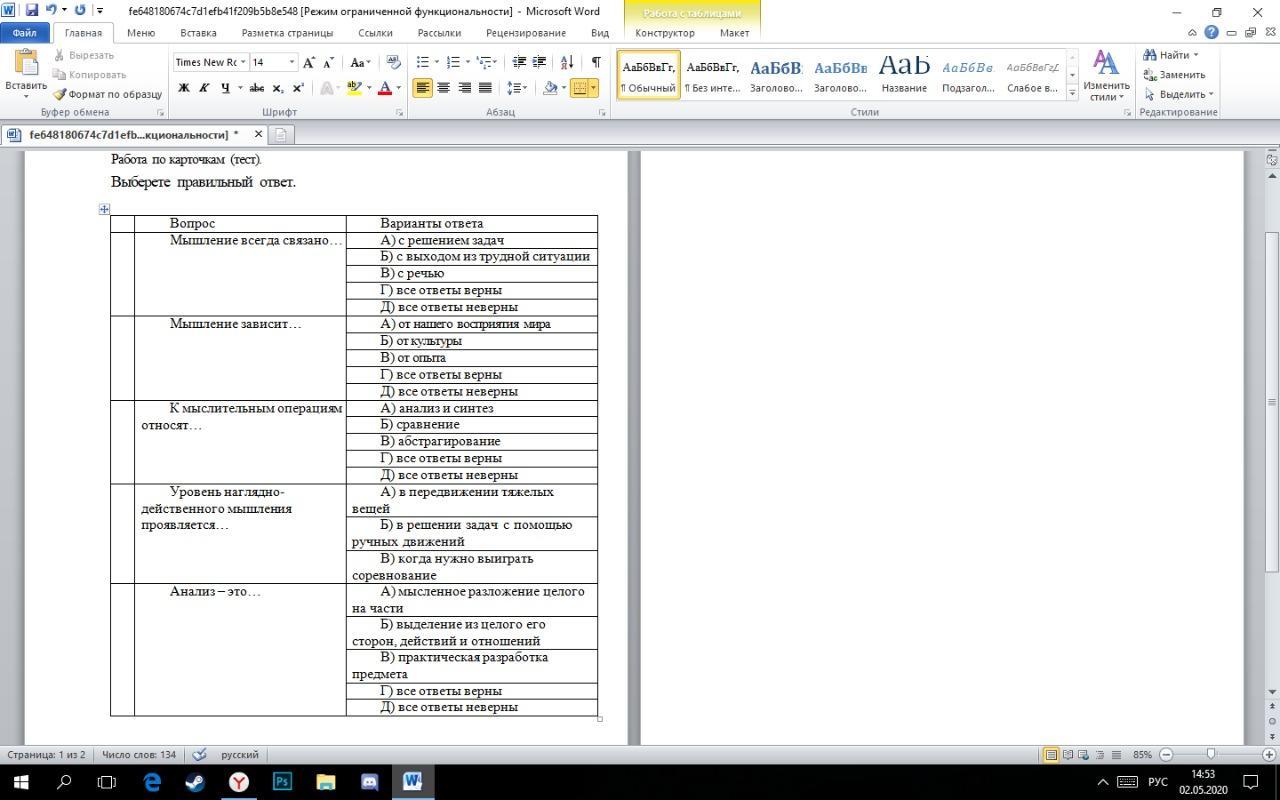Toggle show paragraph marks (¶)
This screenshot has width=1280, height=800.
[596, 62]
